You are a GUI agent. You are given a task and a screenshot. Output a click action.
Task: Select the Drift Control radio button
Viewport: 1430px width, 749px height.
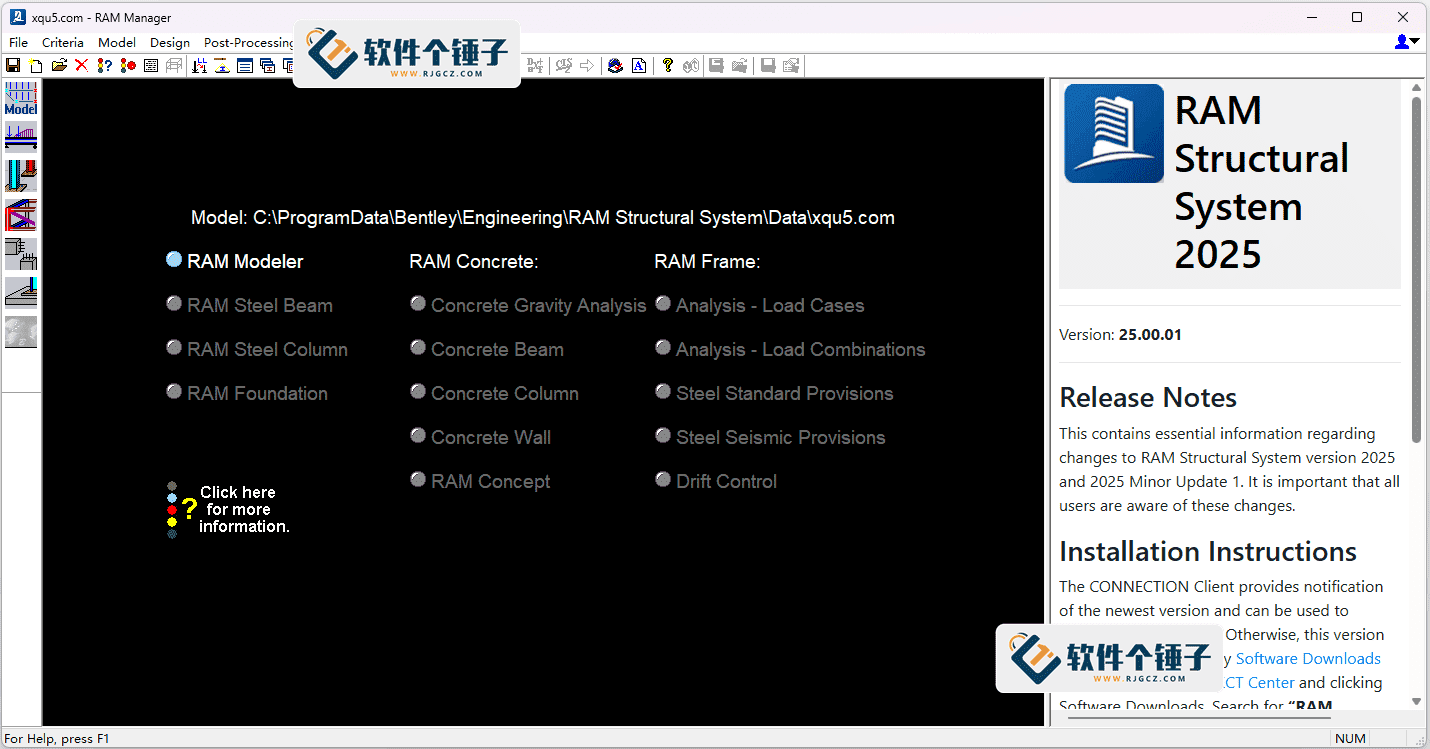click(x=663, y=480)
